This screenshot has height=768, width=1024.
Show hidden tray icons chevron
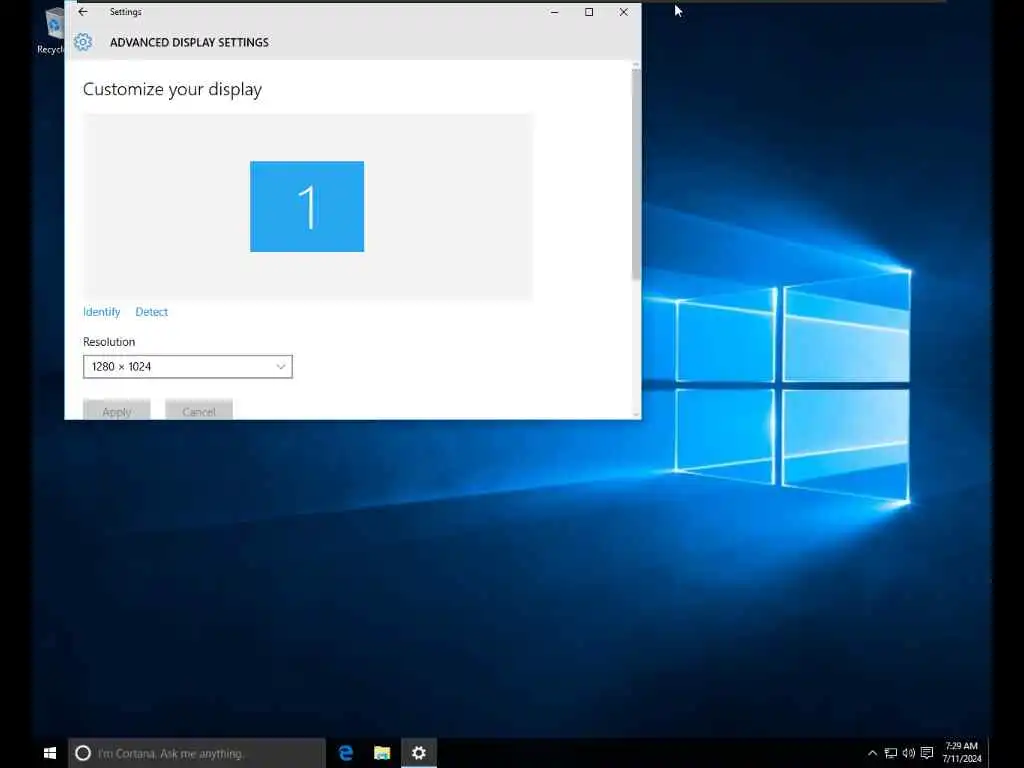click(872, 753)
